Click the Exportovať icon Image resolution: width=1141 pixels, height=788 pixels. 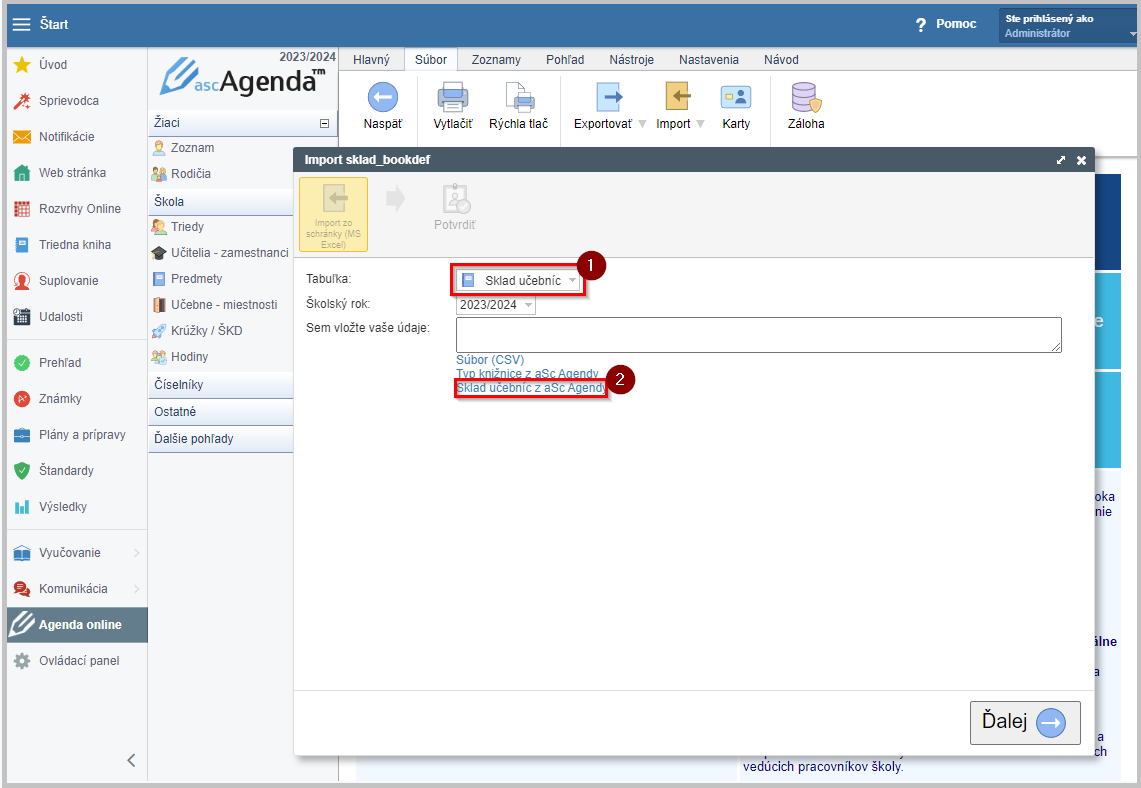pos(608,97)
